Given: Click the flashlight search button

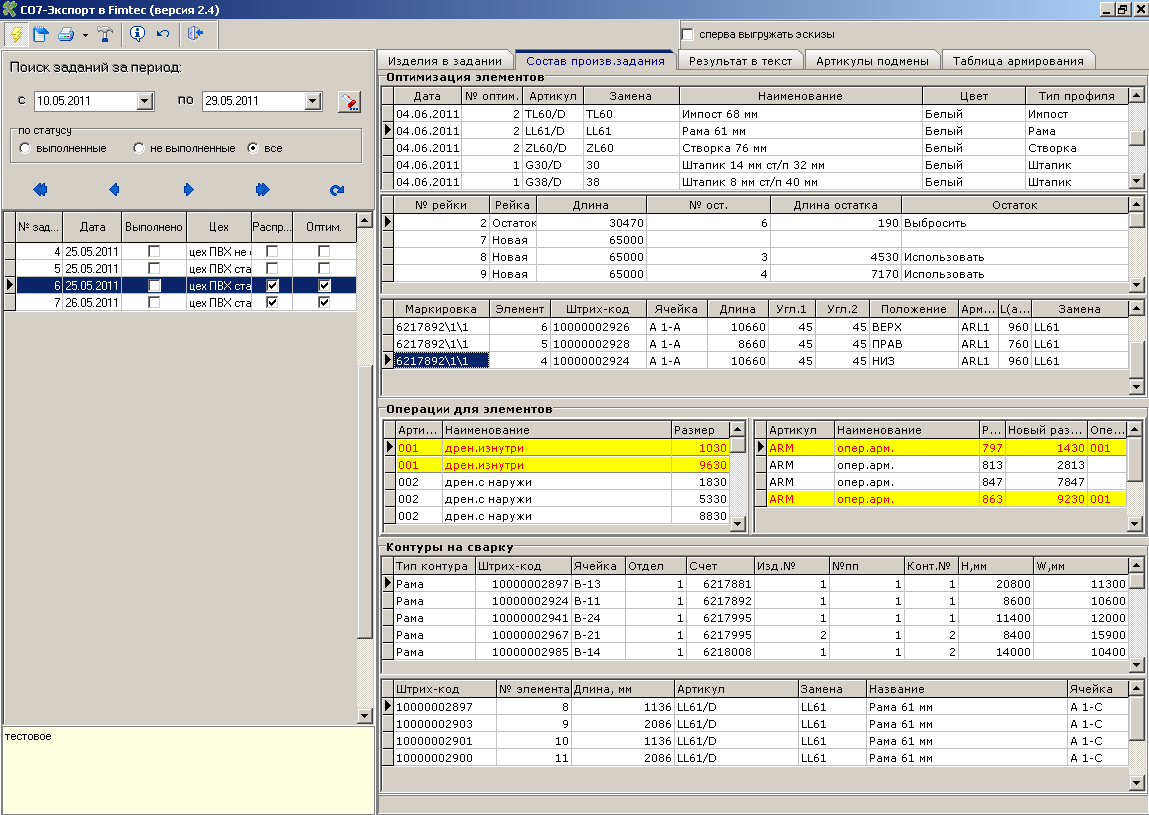Looking at the screenshot, I should [348, 101].
